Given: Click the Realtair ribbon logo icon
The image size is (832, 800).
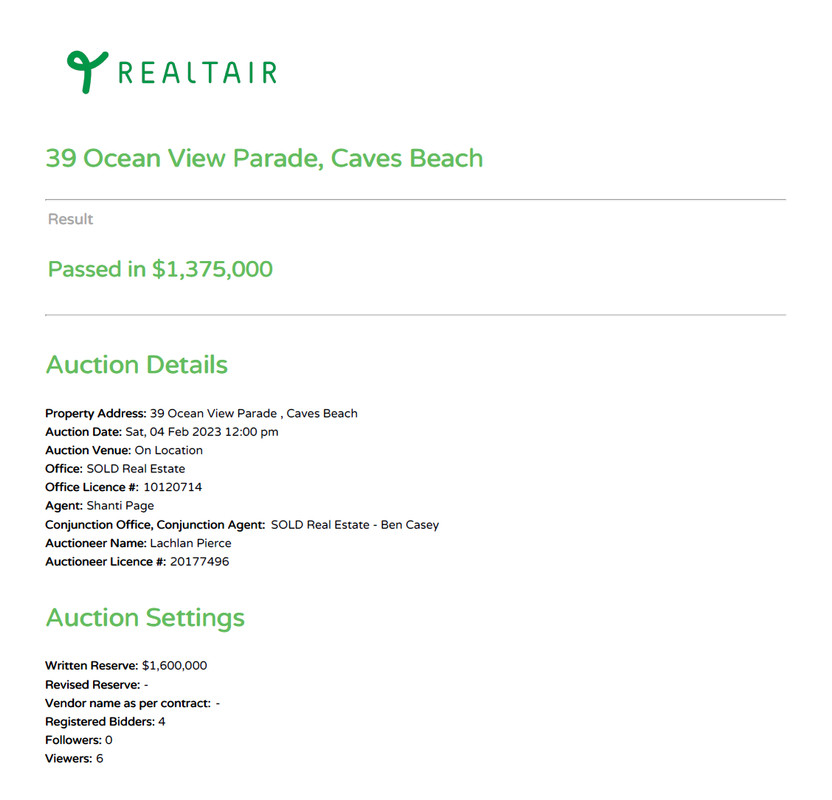Looking at the screenshot, I should [86, 71].
